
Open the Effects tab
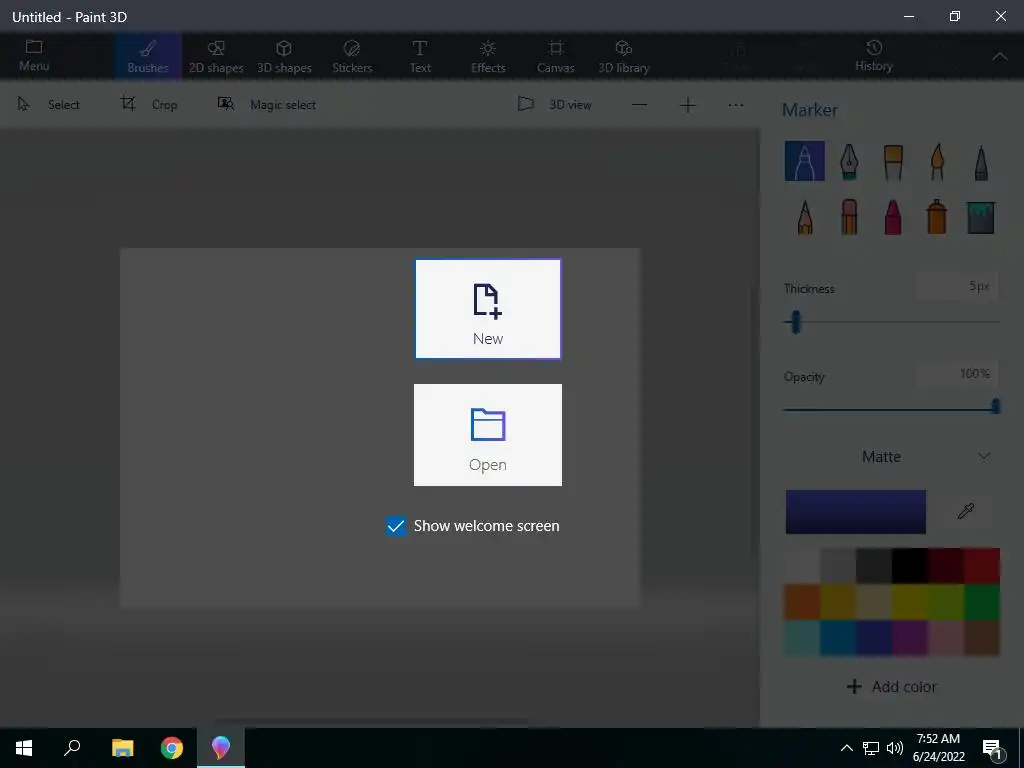488,56
